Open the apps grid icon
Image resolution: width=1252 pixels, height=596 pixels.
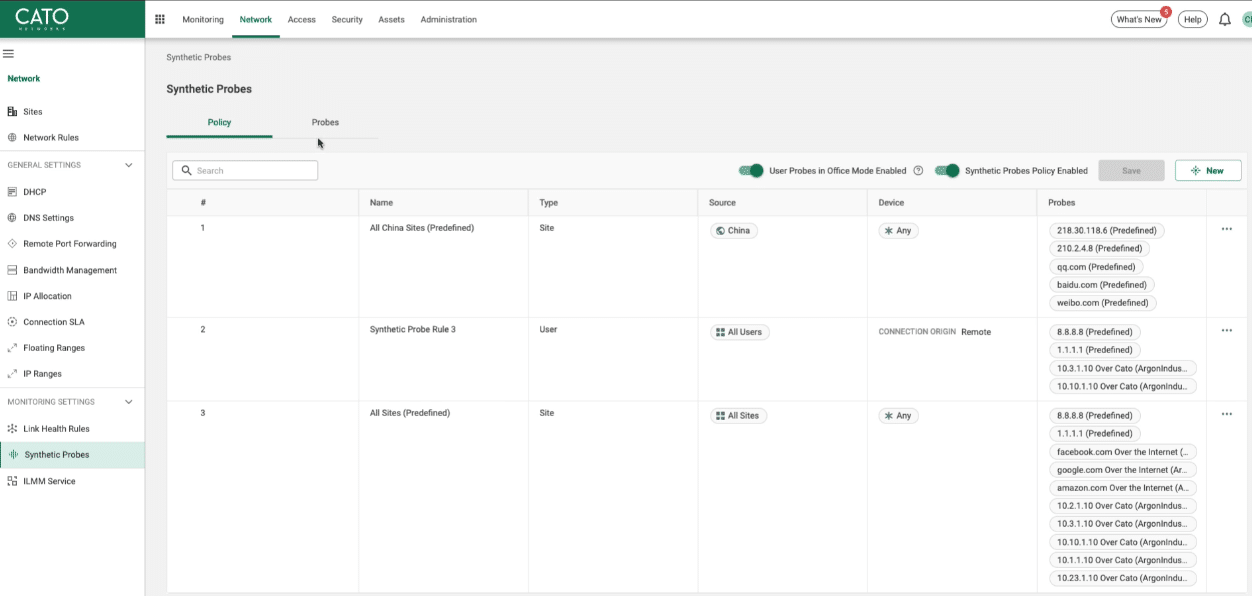(x=160, y=19)
